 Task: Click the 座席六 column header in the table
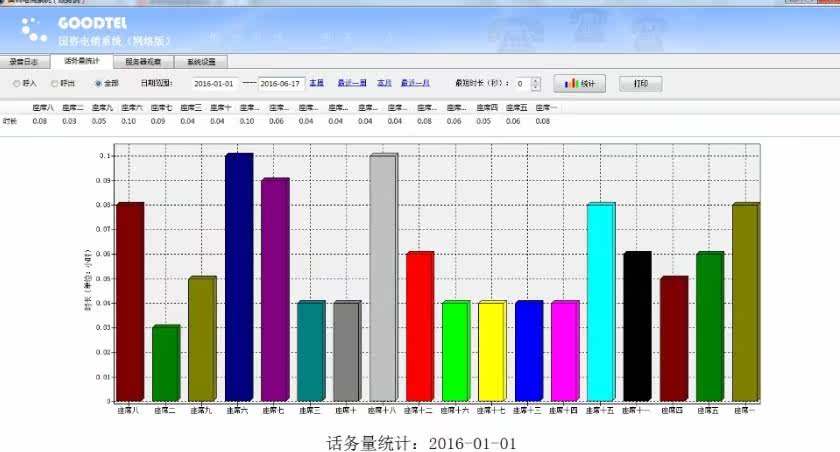pos(132,108)
